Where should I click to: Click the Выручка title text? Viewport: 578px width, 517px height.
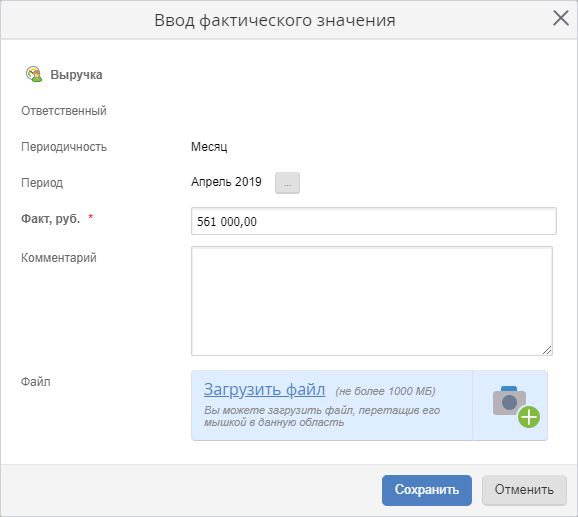click(76, 75)
